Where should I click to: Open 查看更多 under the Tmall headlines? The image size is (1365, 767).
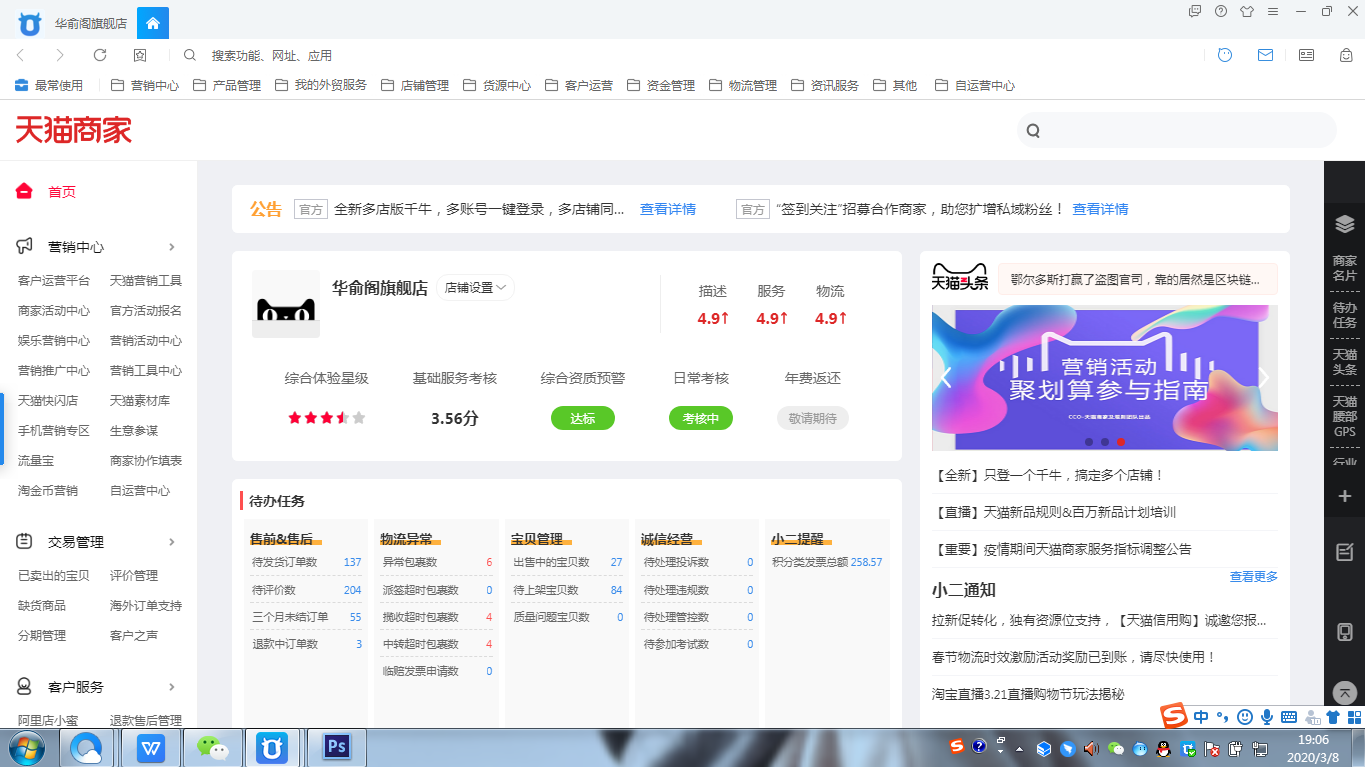click(1254, 576)
